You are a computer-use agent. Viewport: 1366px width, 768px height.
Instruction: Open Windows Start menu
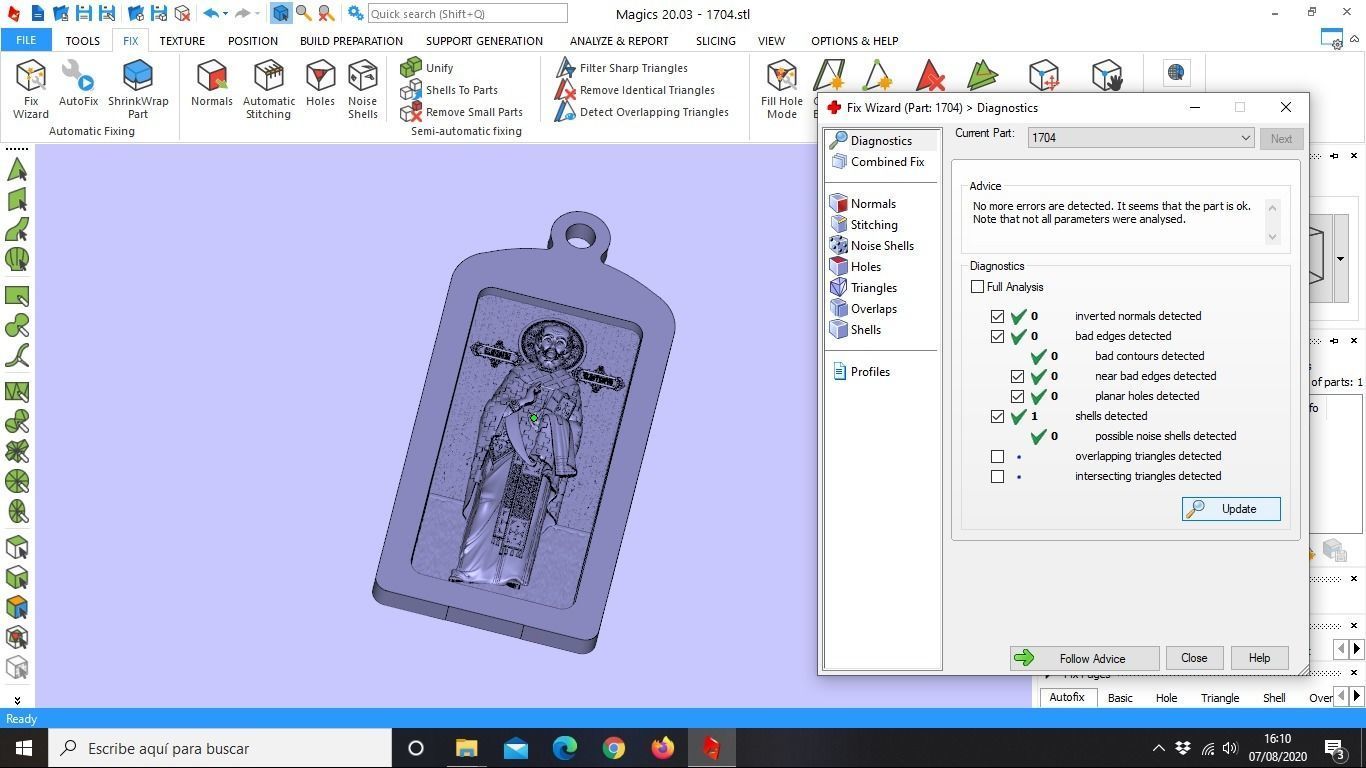click(23, 748)
